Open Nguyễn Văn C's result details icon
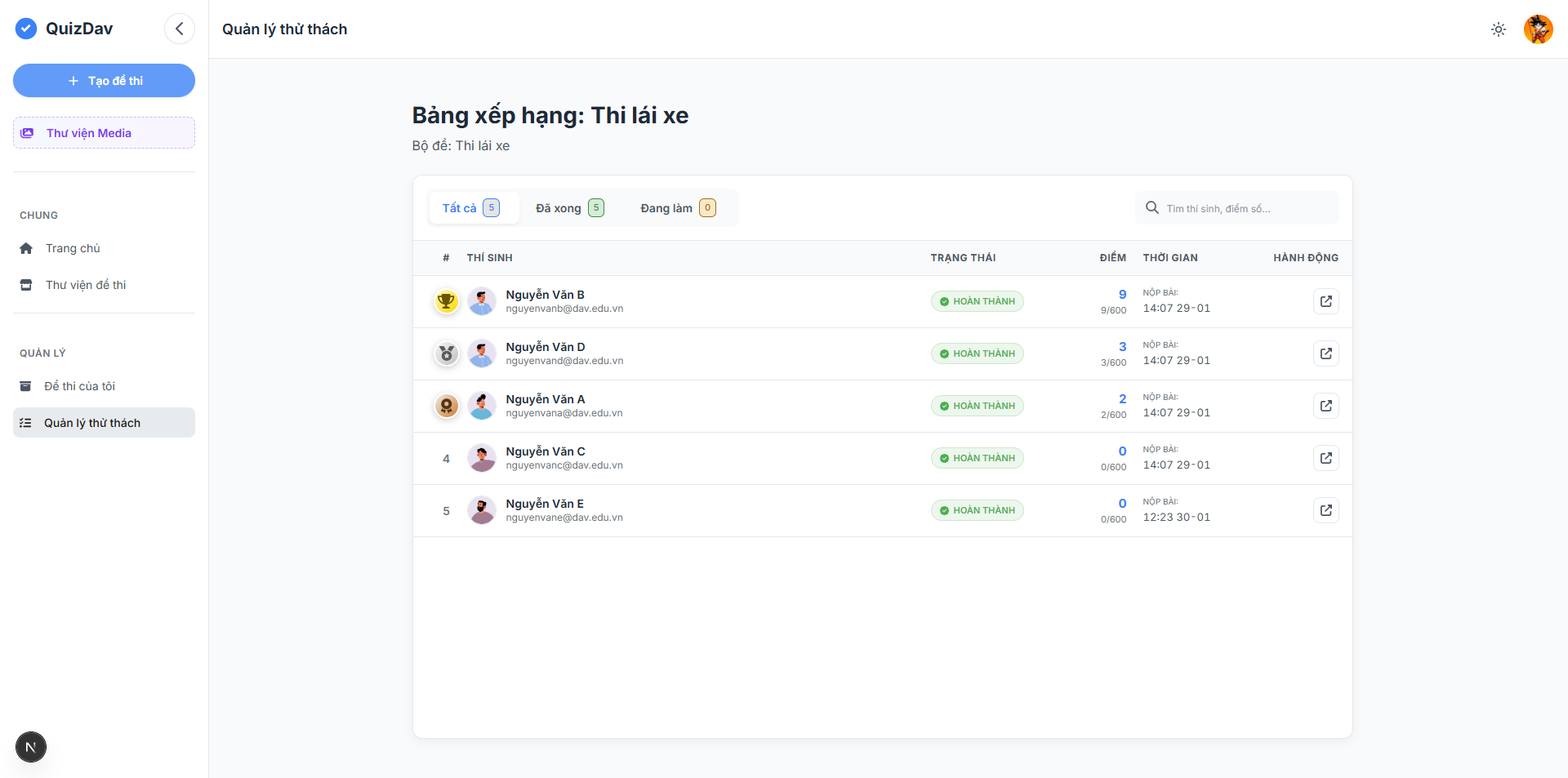The image size is (1568, 778). coord(1325,458)
